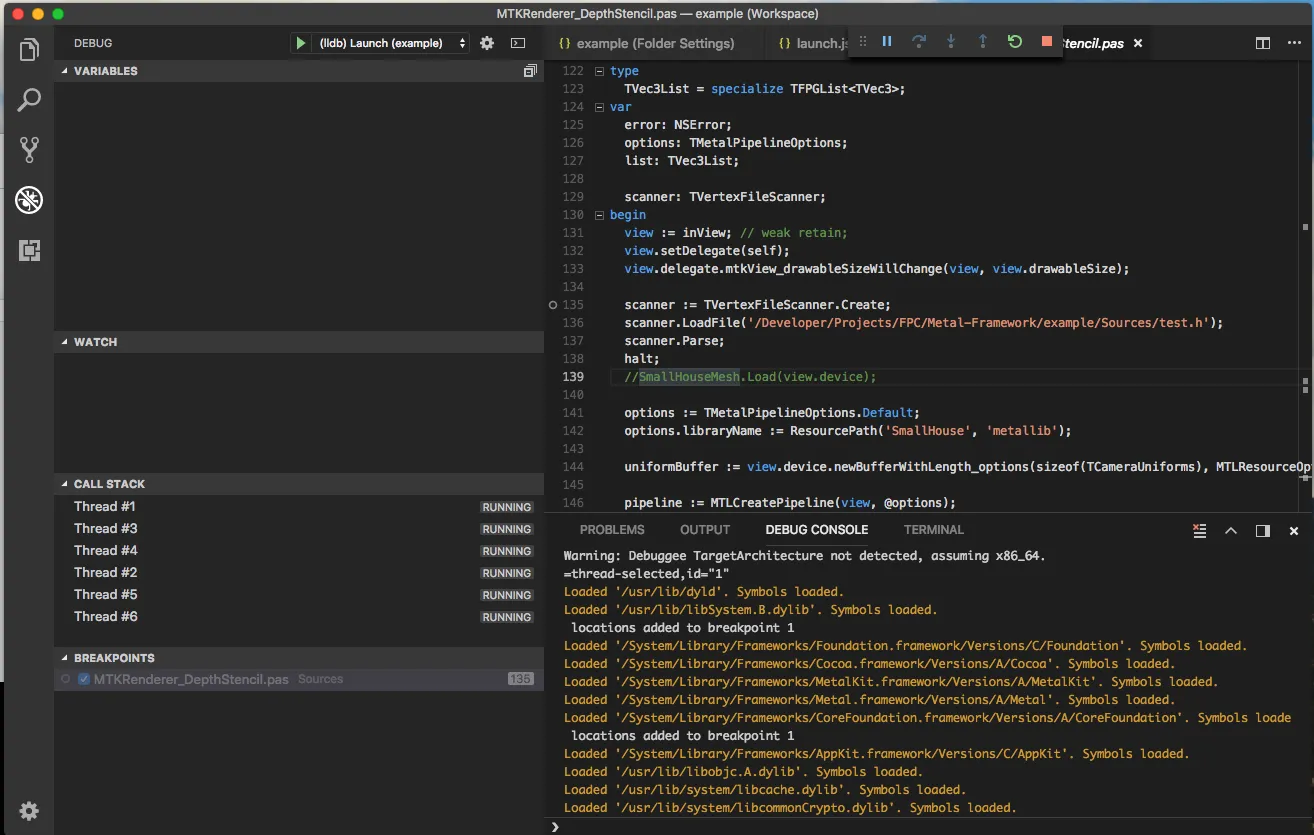Open launch.json with the debug gear icon
Viewport: 1314px width, 835px height.
487,43
